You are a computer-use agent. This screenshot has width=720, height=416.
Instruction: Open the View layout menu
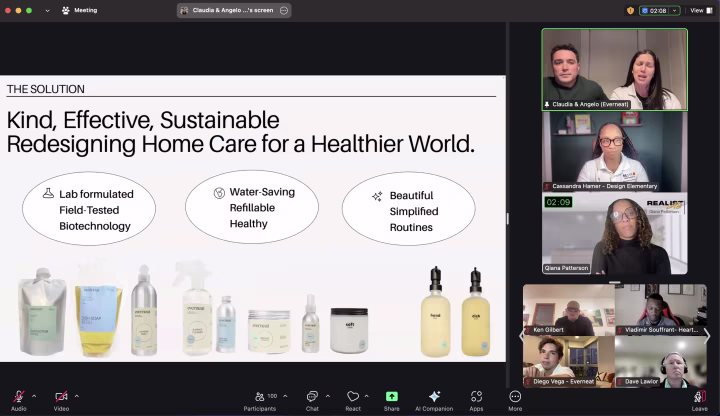(x=701, y=11)
